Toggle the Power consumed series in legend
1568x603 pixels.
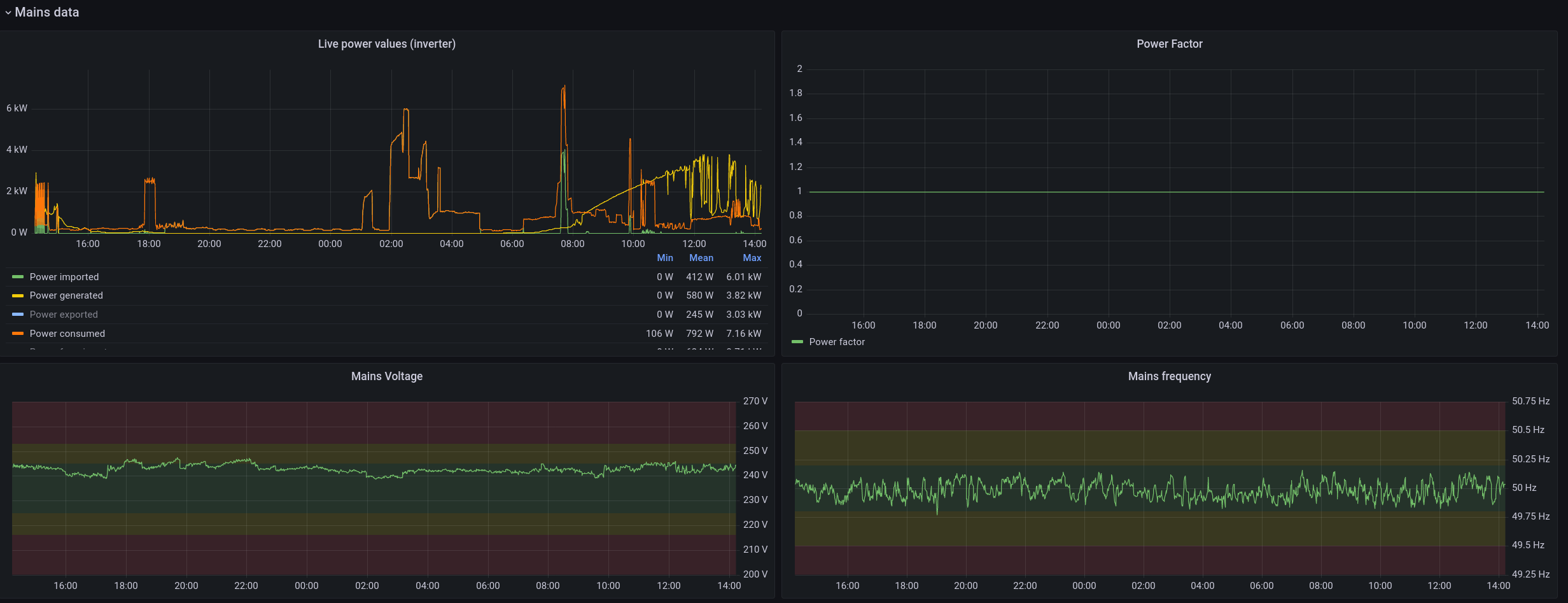[67, 334]
